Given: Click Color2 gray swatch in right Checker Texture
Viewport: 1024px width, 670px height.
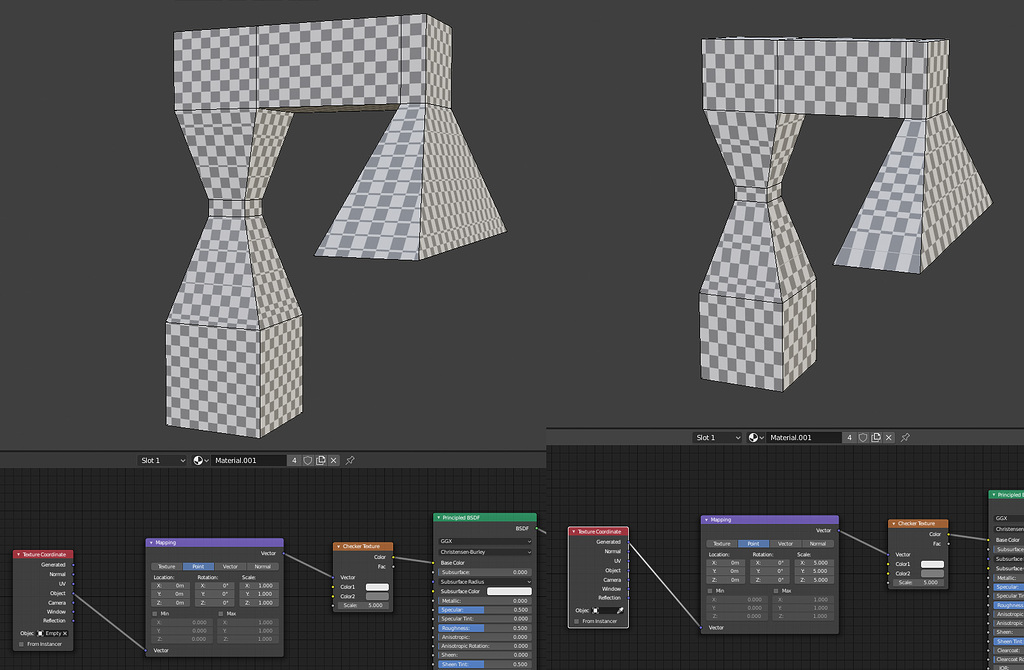Looking at the screenshot, I should click(x=932, y=573).
